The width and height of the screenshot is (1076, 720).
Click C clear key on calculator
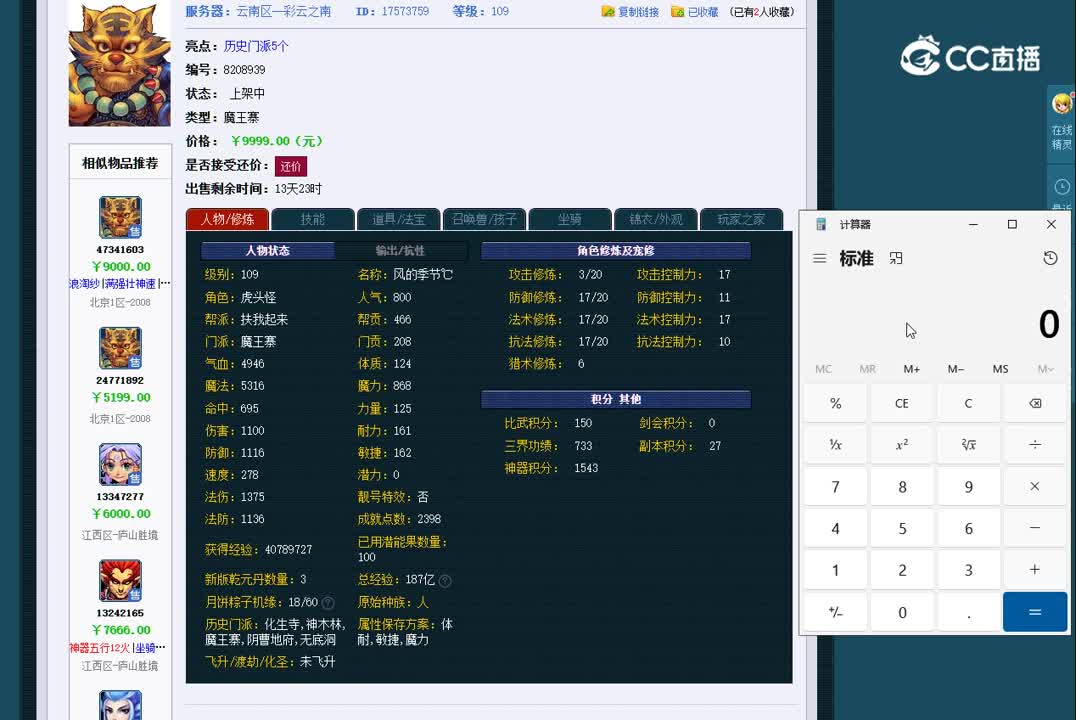coord(968,403)
